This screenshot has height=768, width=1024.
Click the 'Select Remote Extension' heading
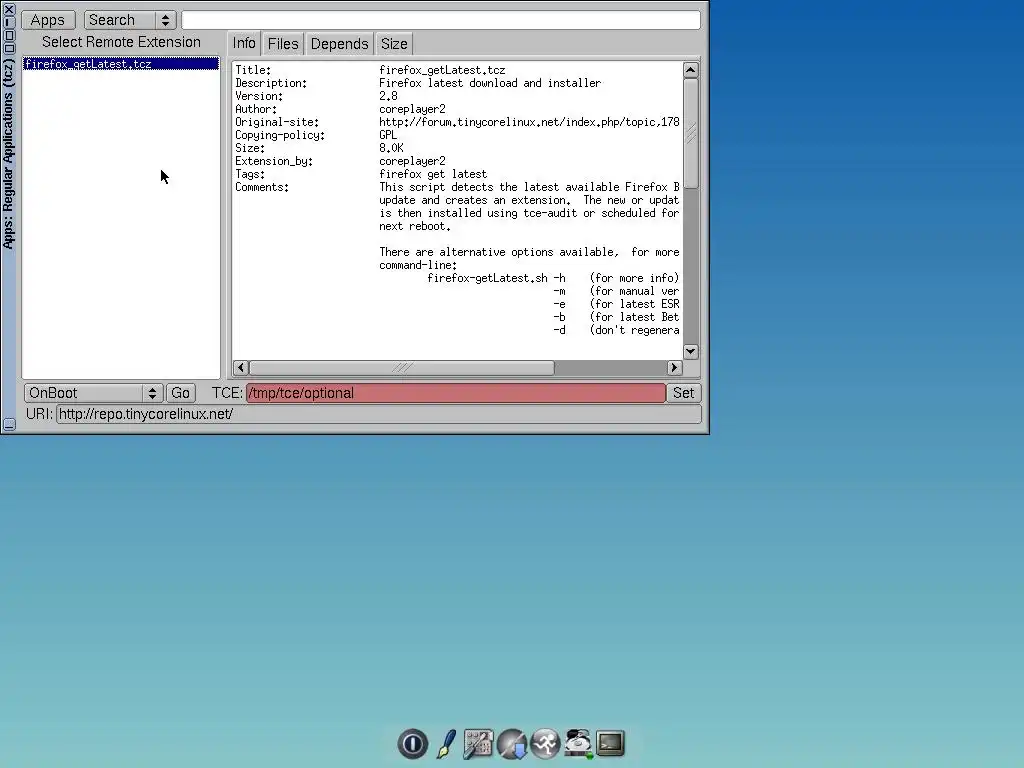(x=121, y=42)
